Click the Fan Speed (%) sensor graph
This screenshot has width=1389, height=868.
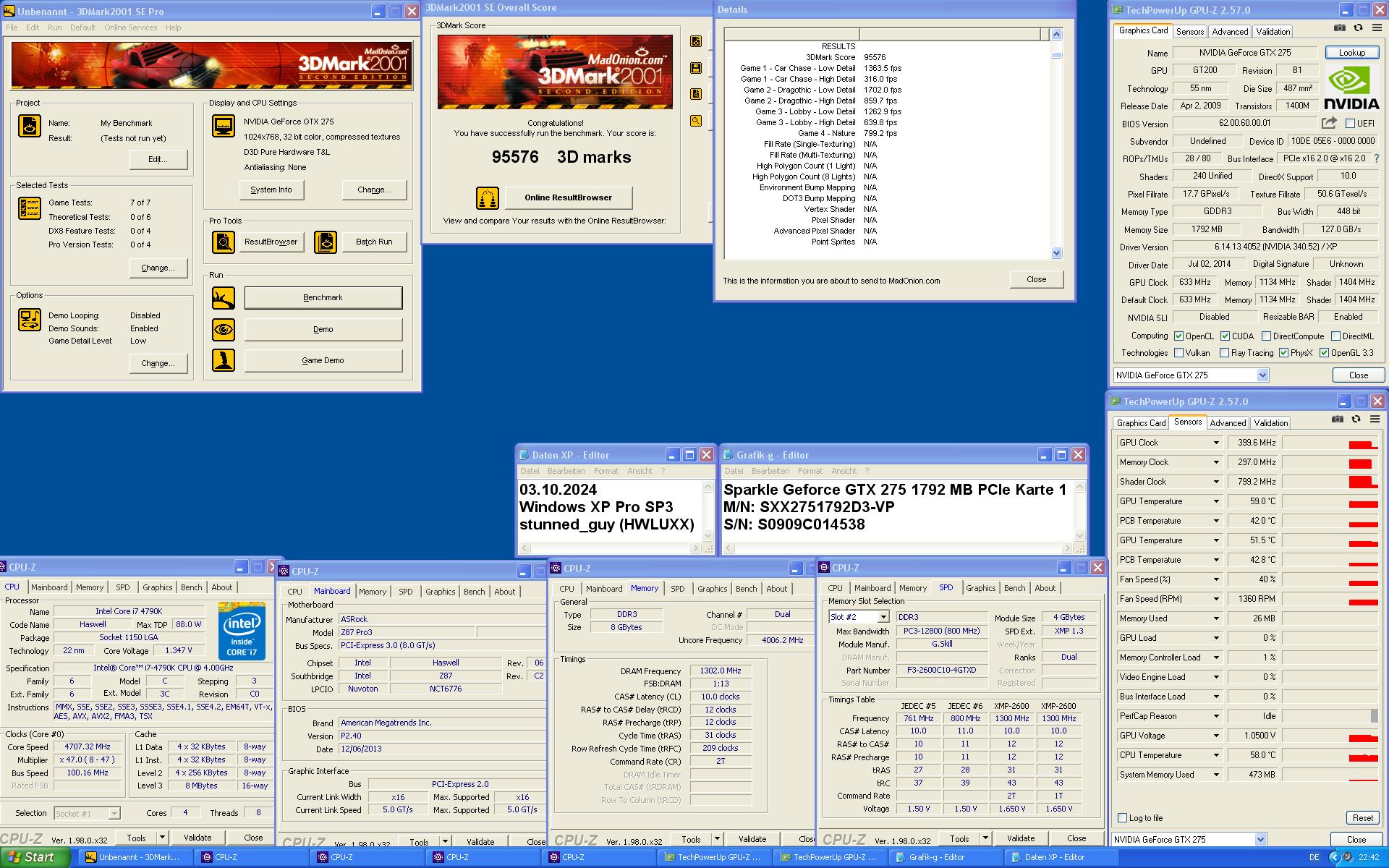1330,579
